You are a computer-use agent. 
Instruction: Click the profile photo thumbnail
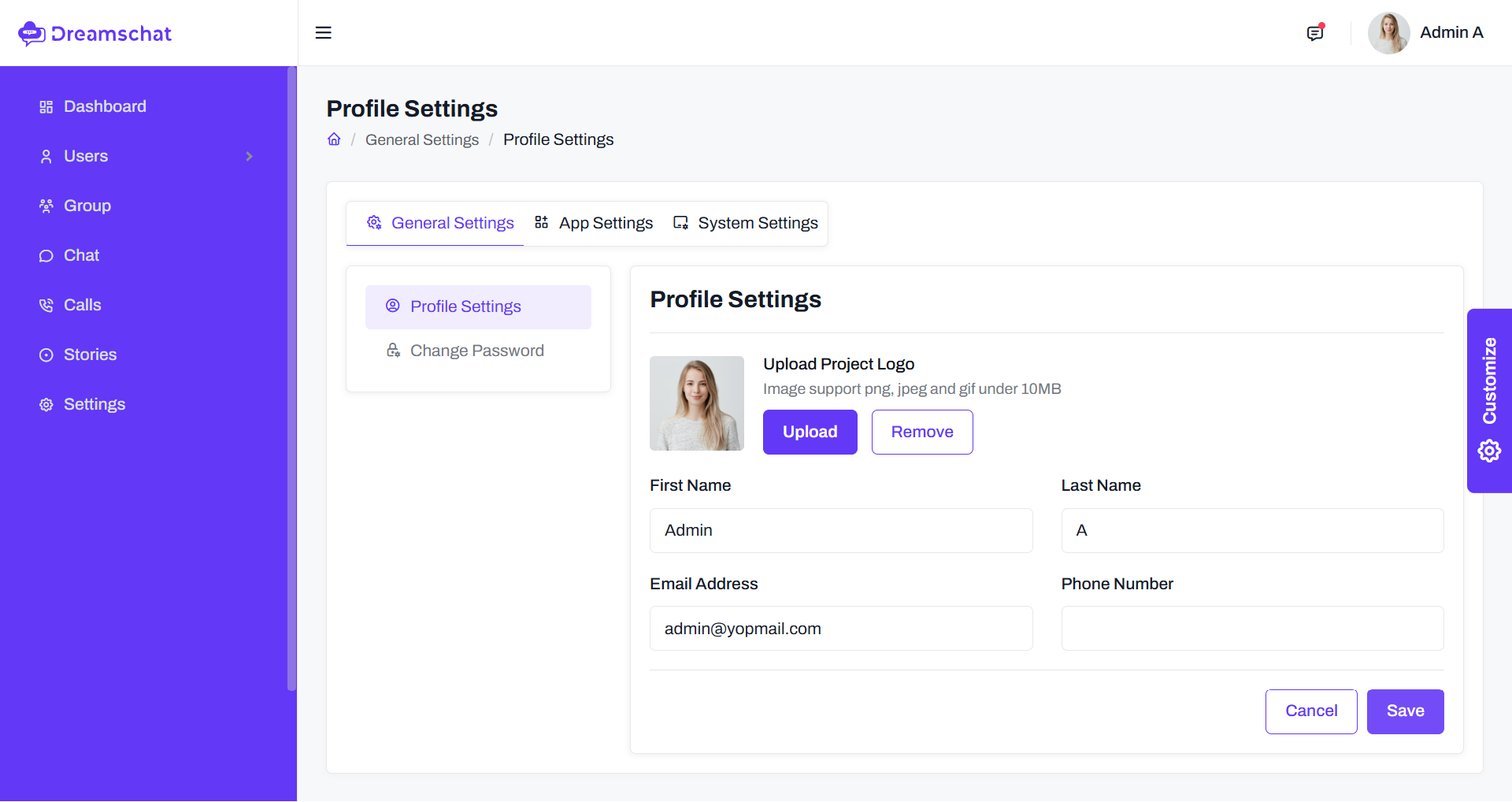point(697,403)
